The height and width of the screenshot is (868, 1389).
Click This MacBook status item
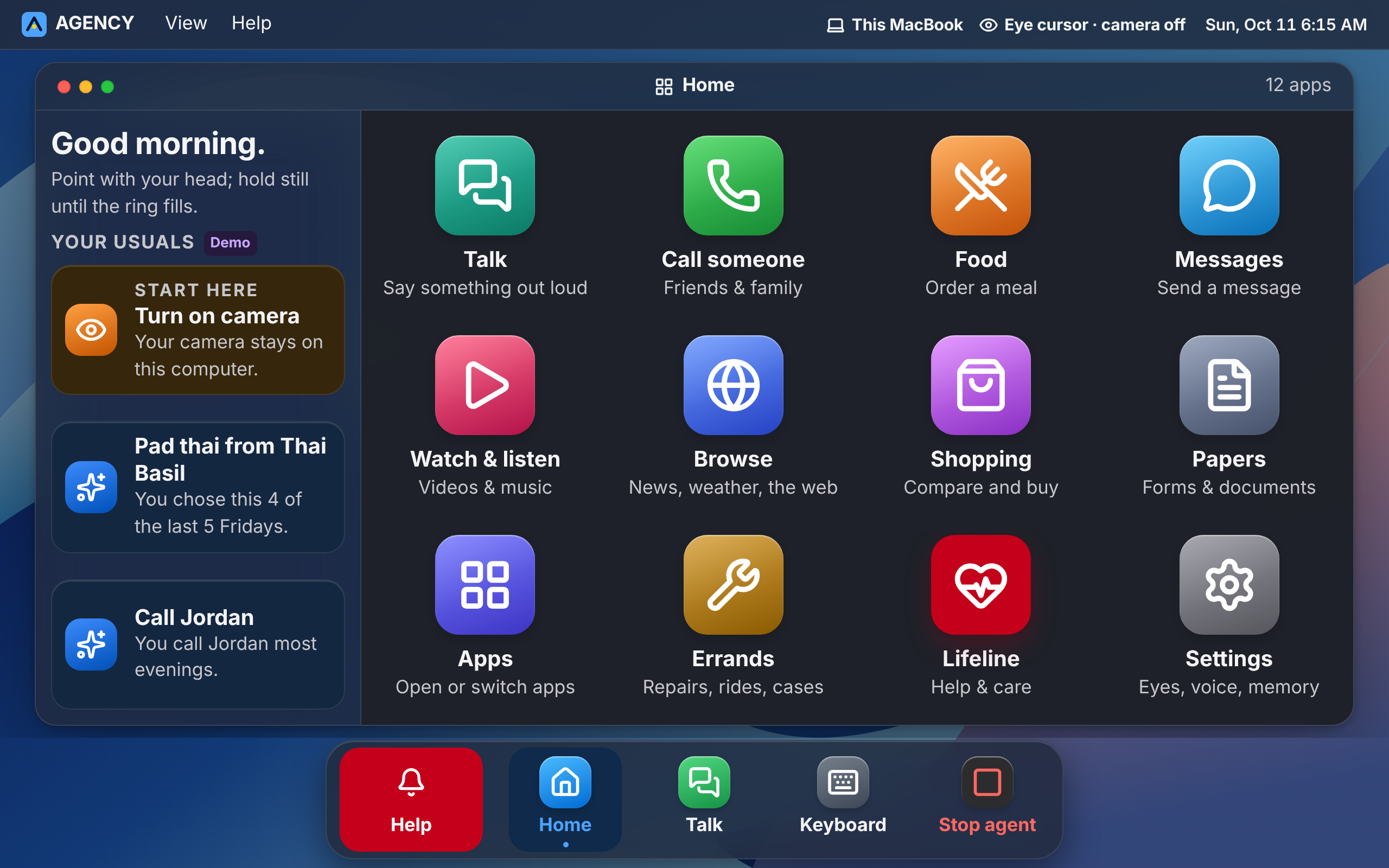[894, 25]
